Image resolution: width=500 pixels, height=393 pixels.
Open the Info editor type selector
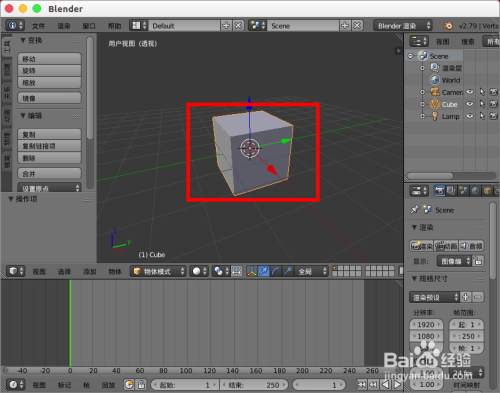click(15, 26)
